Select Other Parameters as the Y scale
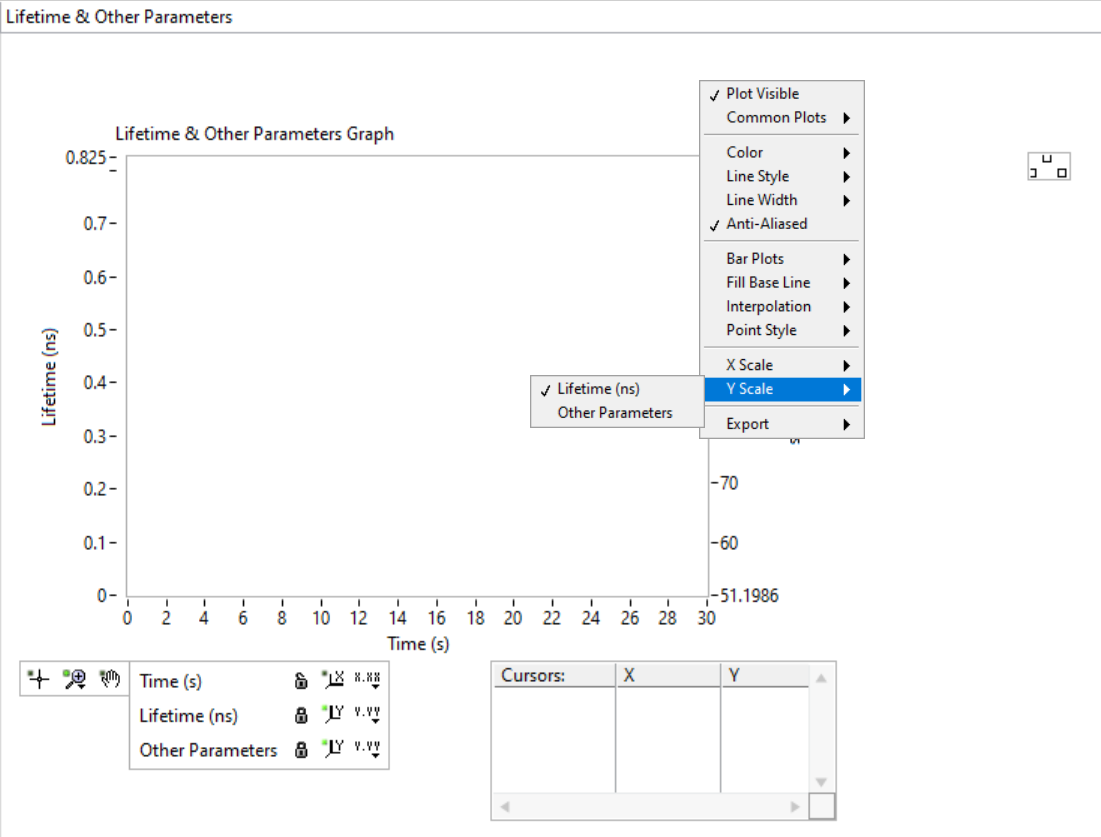This screenshot has height=837, width=1101. (617, 413)
